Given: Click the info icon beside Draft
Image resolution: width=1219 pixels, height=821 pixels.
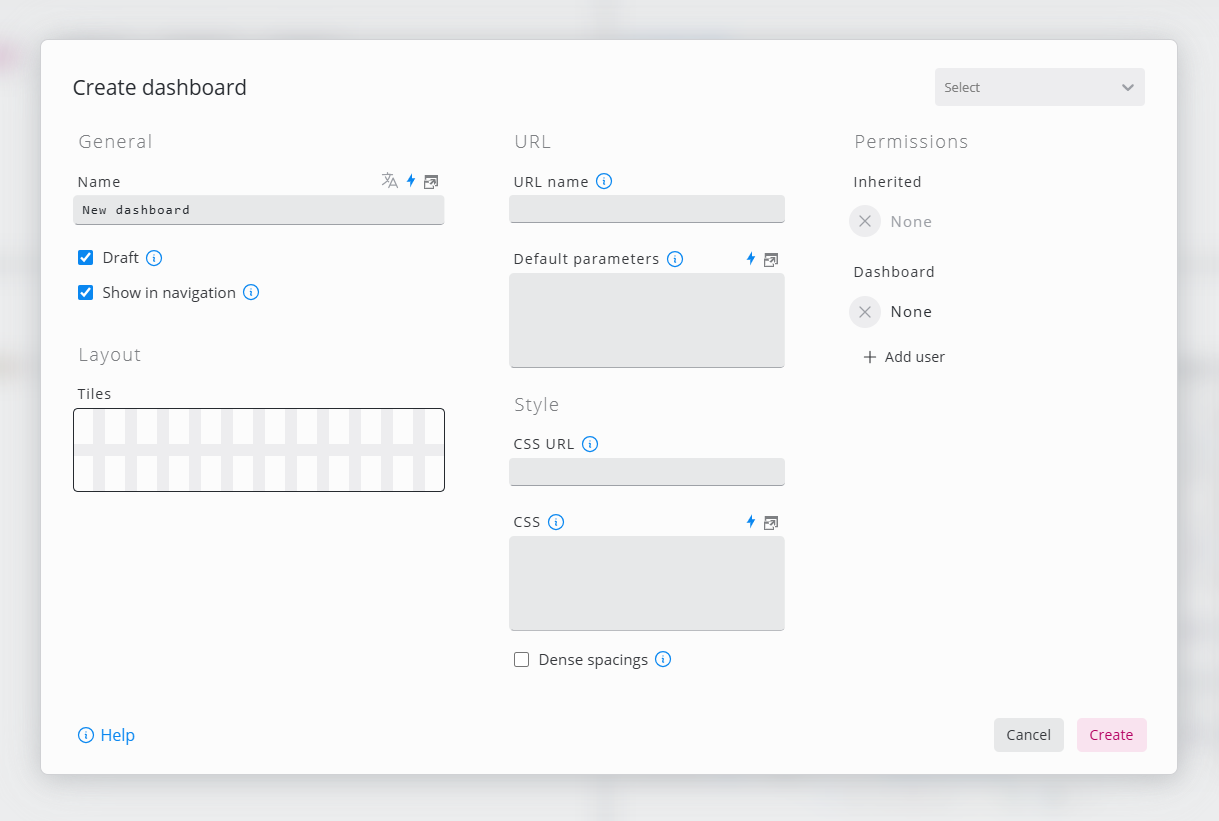Looking at the screenshot, I should [x=154, y=258].
